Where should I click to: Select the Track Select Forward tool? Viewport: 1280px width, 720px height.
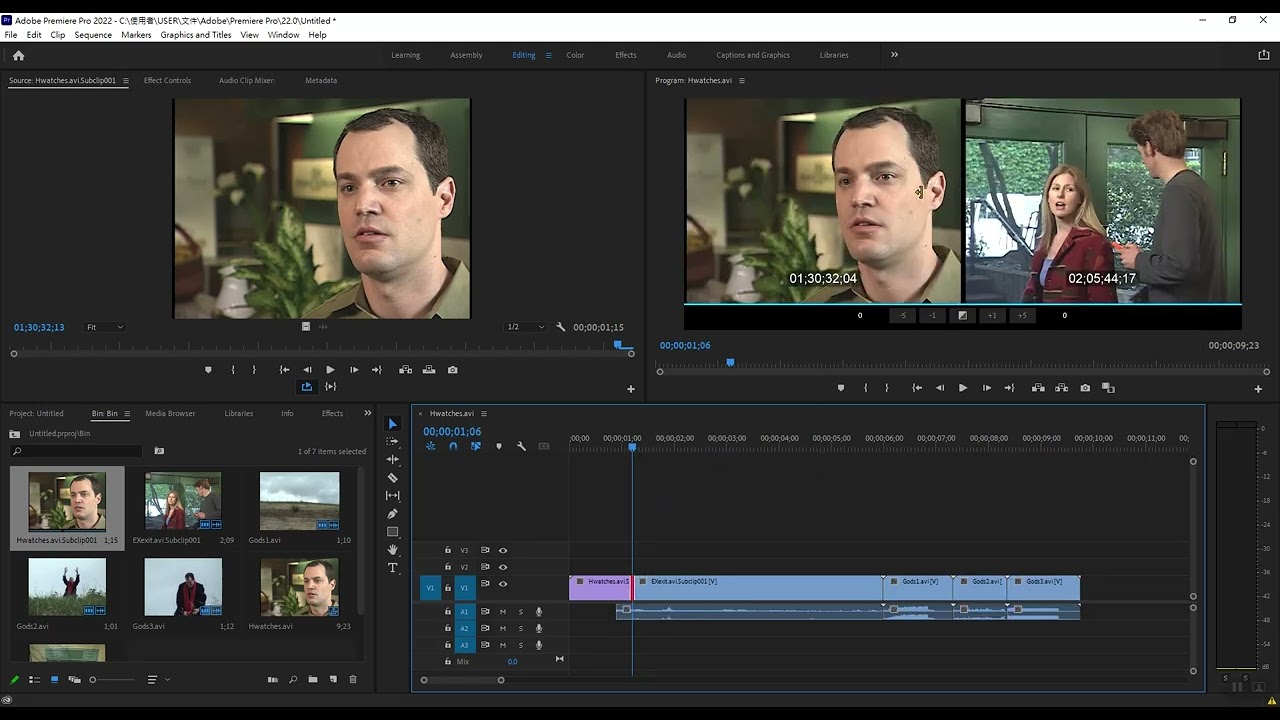pos(392,441)
